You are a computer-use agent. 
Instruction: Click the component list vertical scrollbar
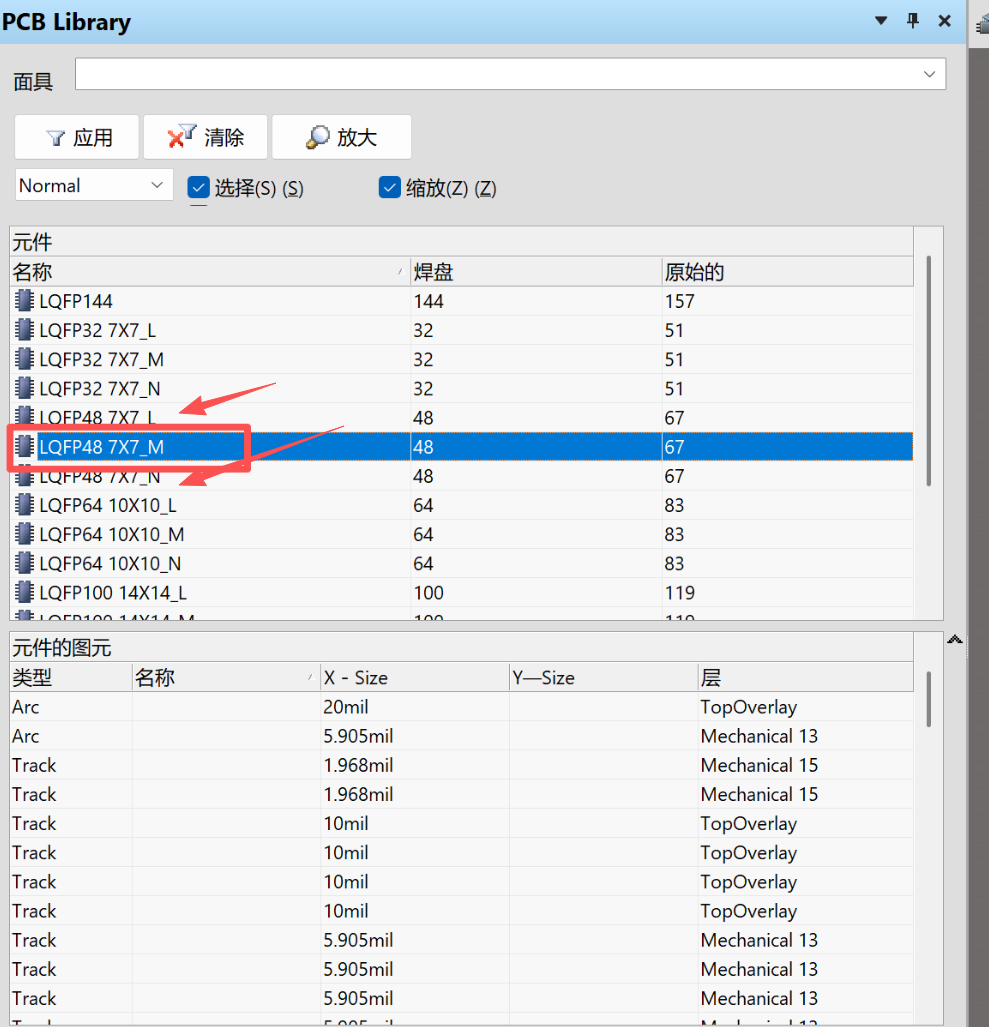pos(929,370)
